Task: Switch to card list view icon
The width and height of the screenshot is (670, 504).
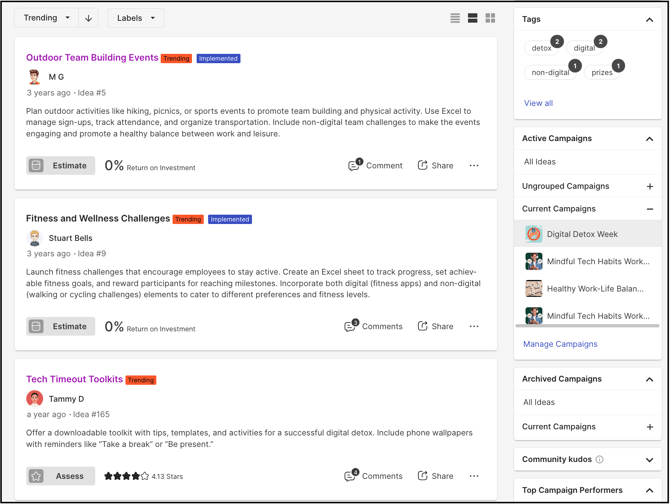Action: tap(473, 18)
